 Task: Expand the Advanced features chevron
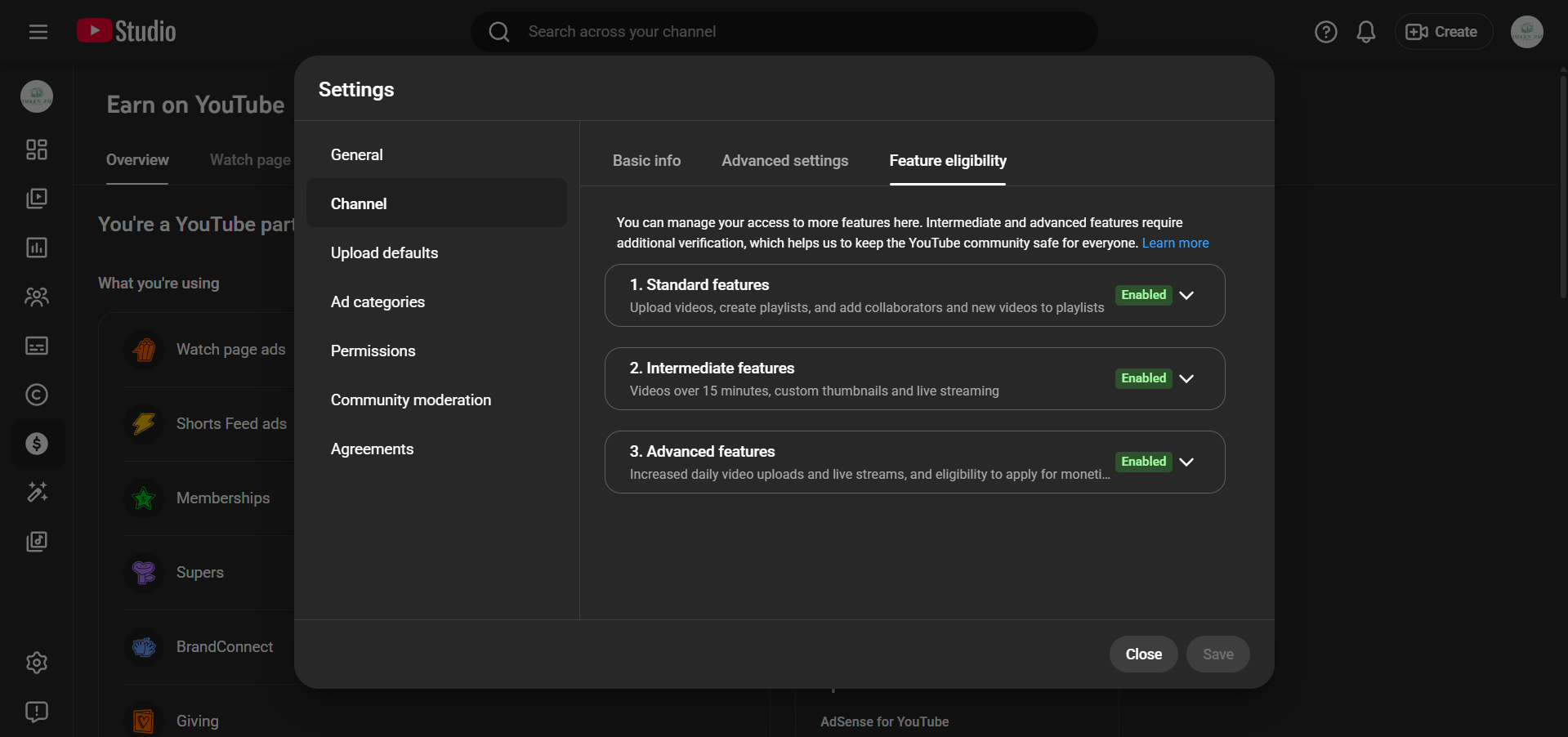[x=1186, y=462]
